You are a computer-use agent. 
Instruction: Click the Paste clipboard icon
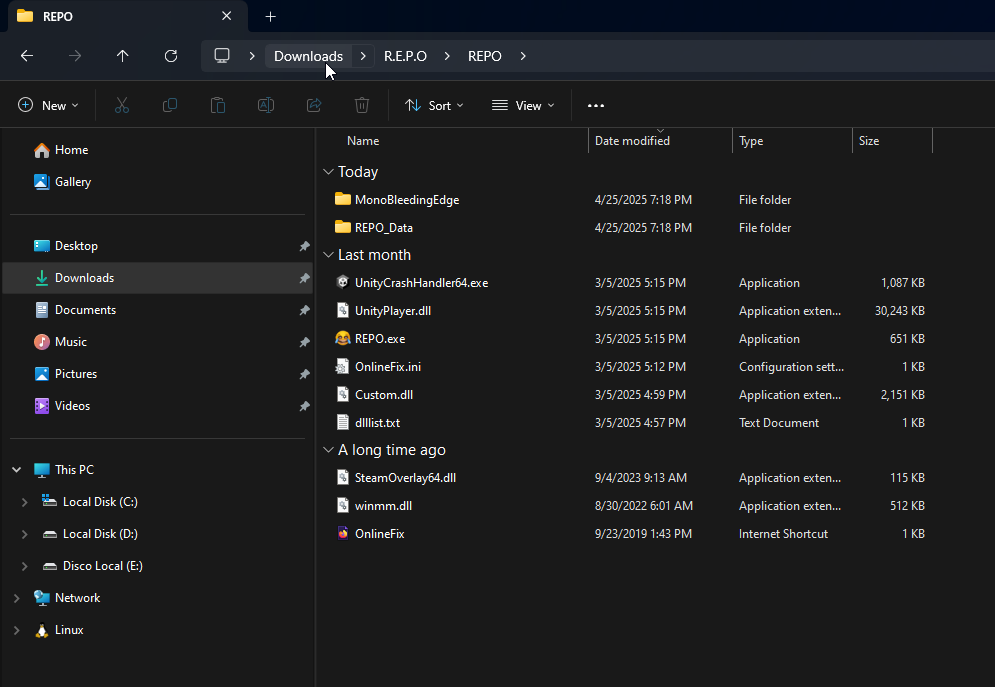(x=218, y=105)
